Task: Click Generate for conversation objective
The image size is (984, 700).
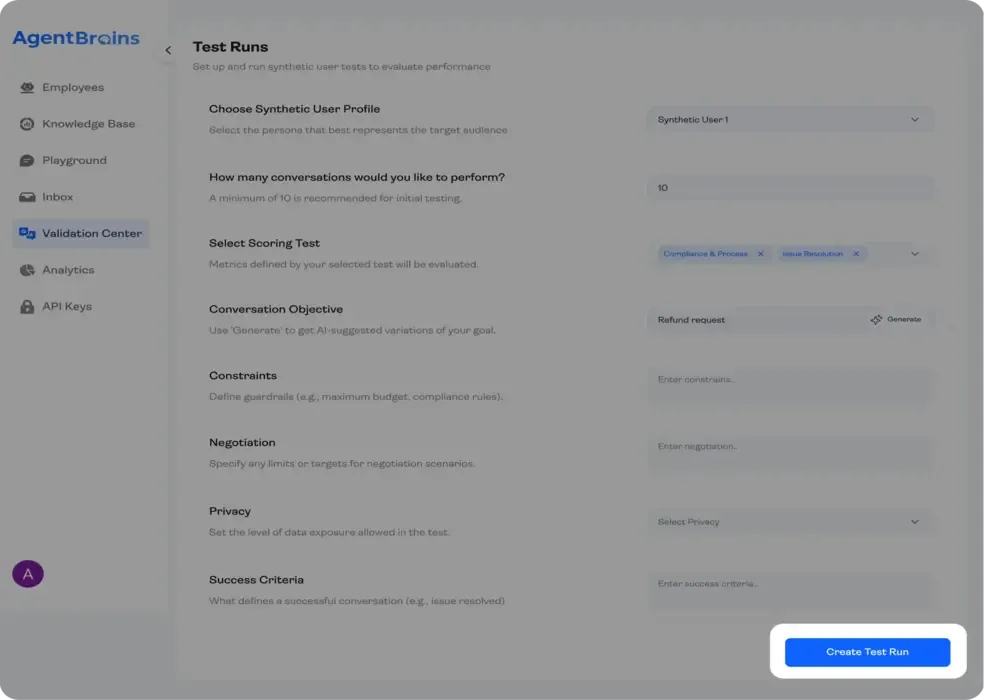Action: click(x=896, y=320)
